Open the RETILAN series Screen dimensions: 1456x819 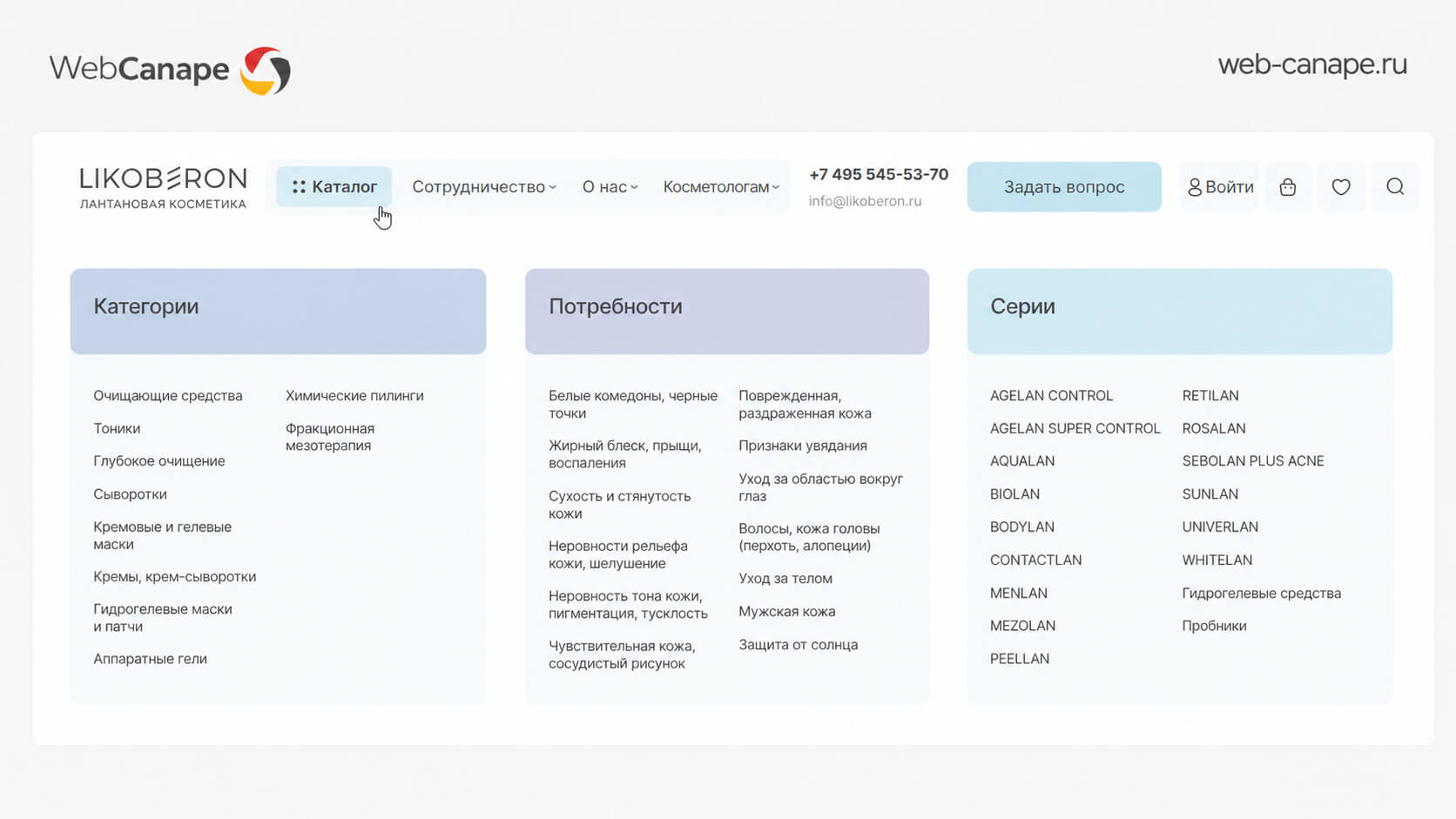[1210, 395]
